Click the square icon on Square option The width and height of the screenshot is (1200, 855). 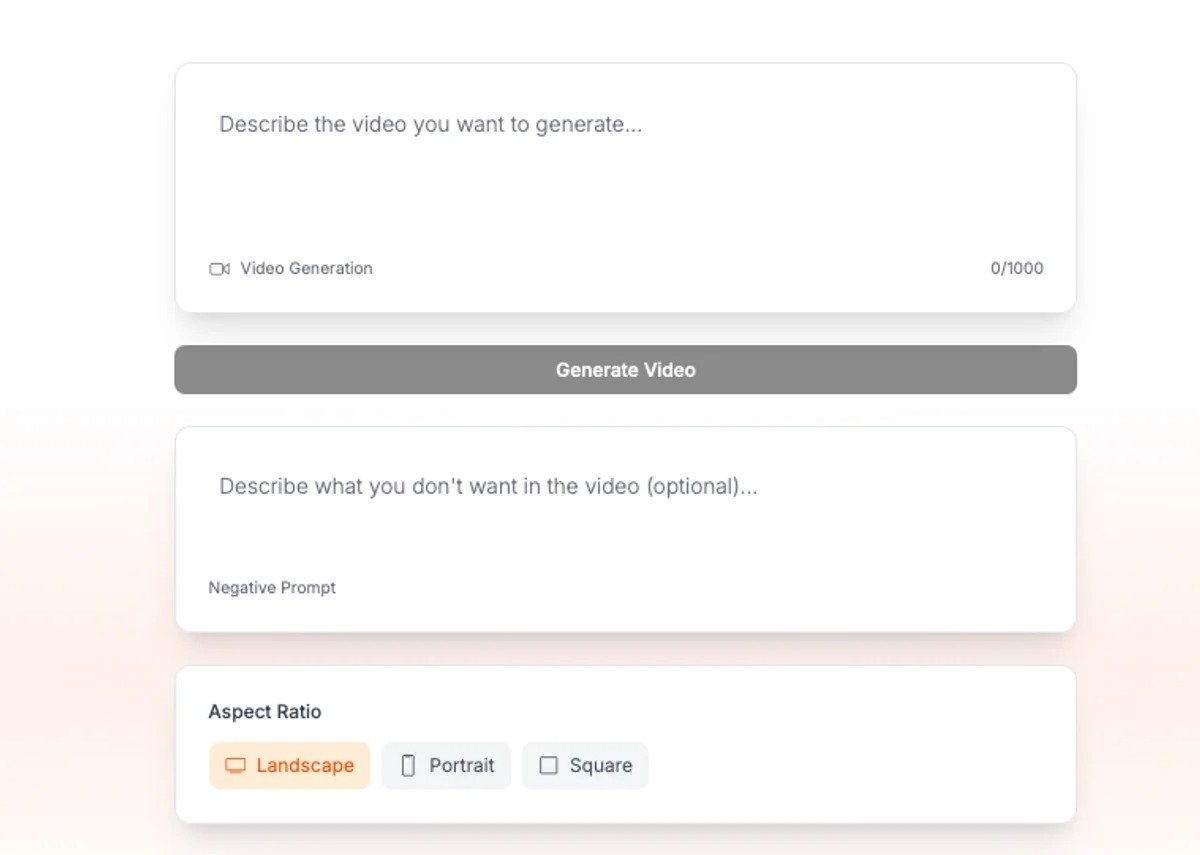(548, 765)
